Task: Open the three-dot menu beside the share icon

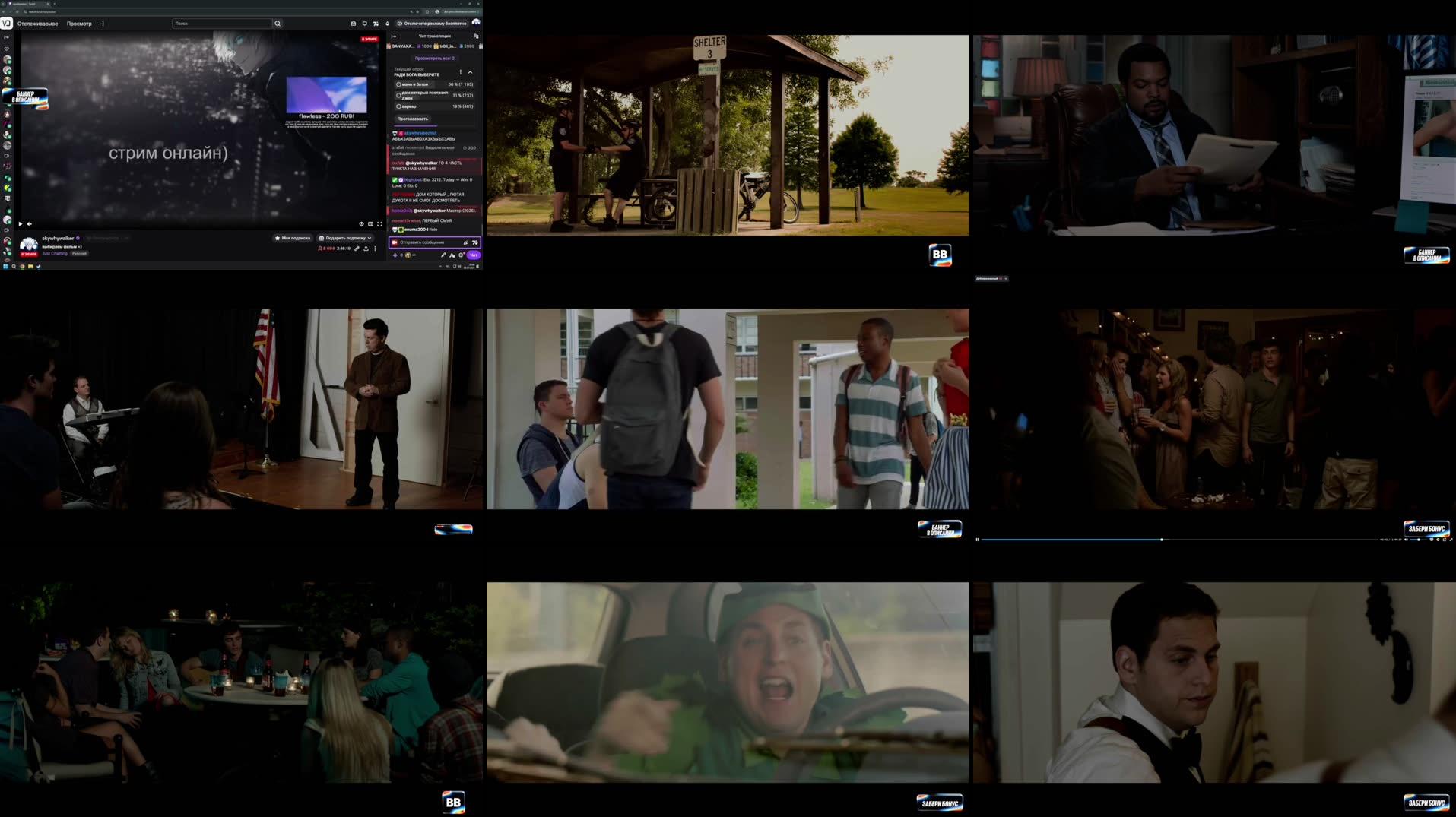Action: click(x=375, y=249)
